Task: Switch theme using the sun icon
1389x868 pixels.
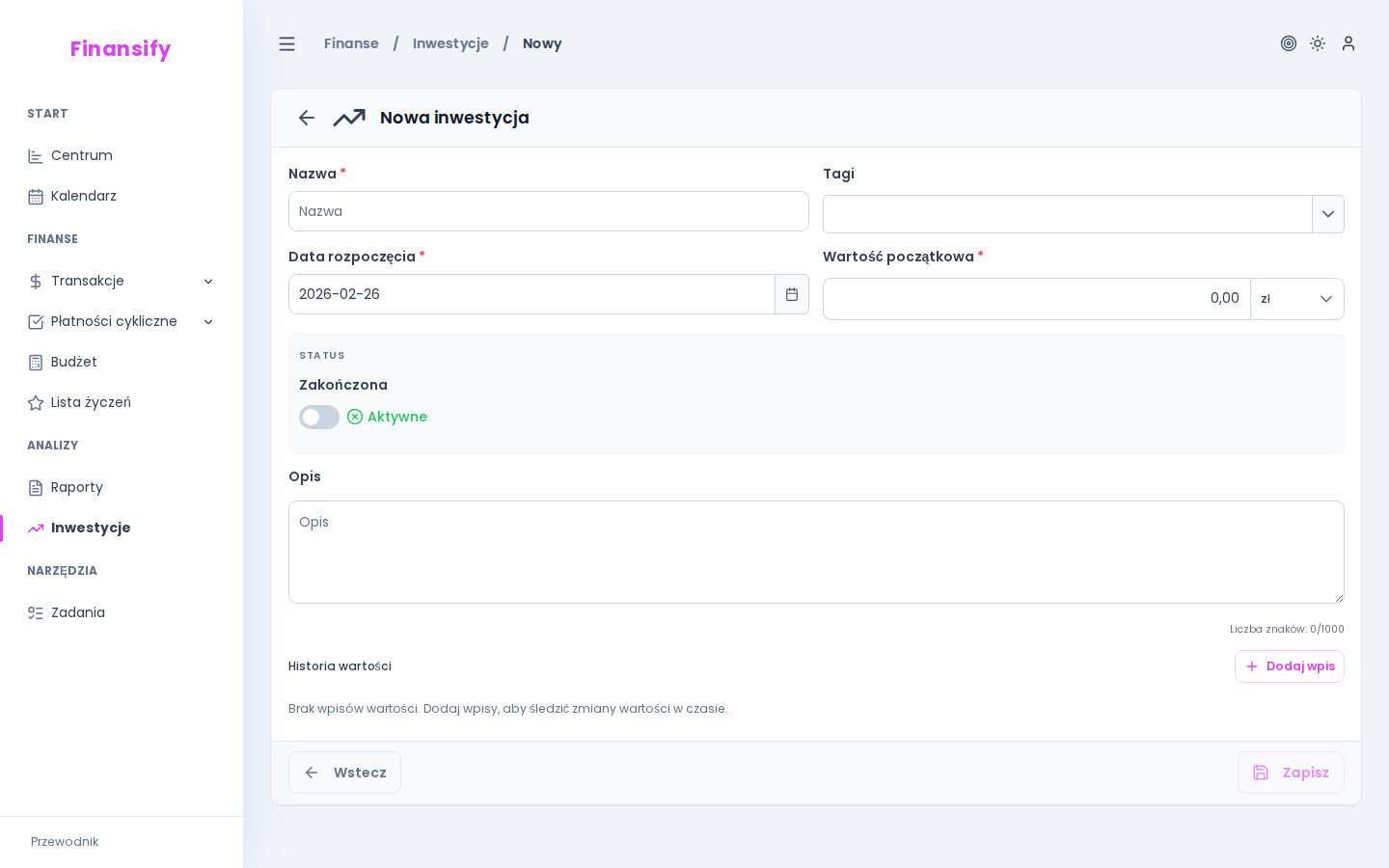Action: click(x=1318, y=43)
